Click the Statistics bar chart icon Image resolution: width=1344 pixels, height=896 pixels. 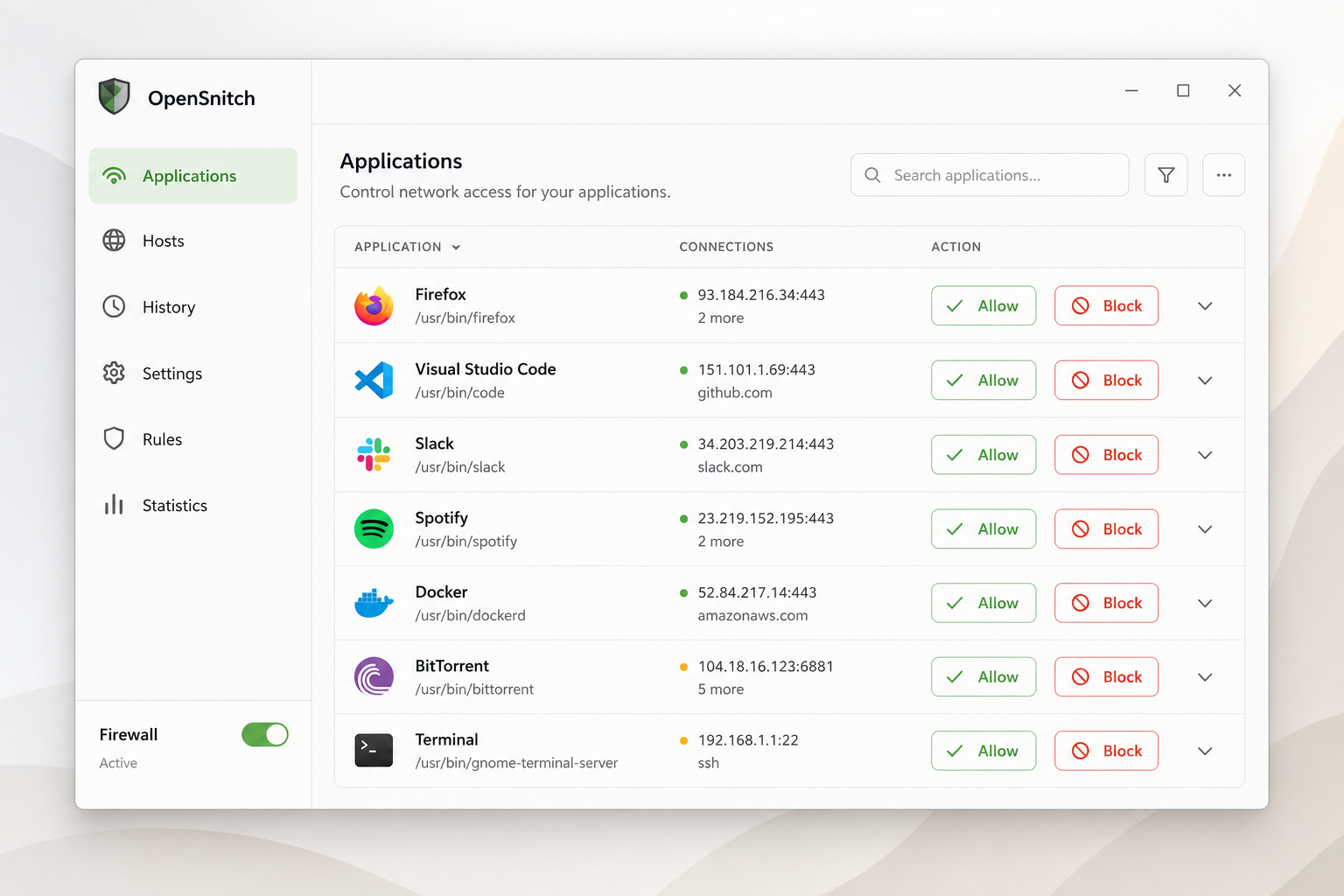114,504
